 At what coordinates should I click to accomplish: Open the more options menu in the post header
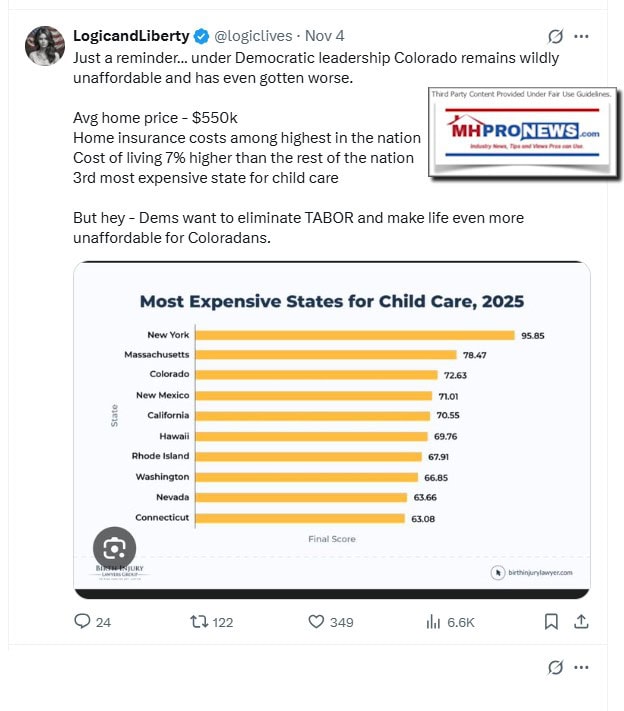(x=582, y=36)
